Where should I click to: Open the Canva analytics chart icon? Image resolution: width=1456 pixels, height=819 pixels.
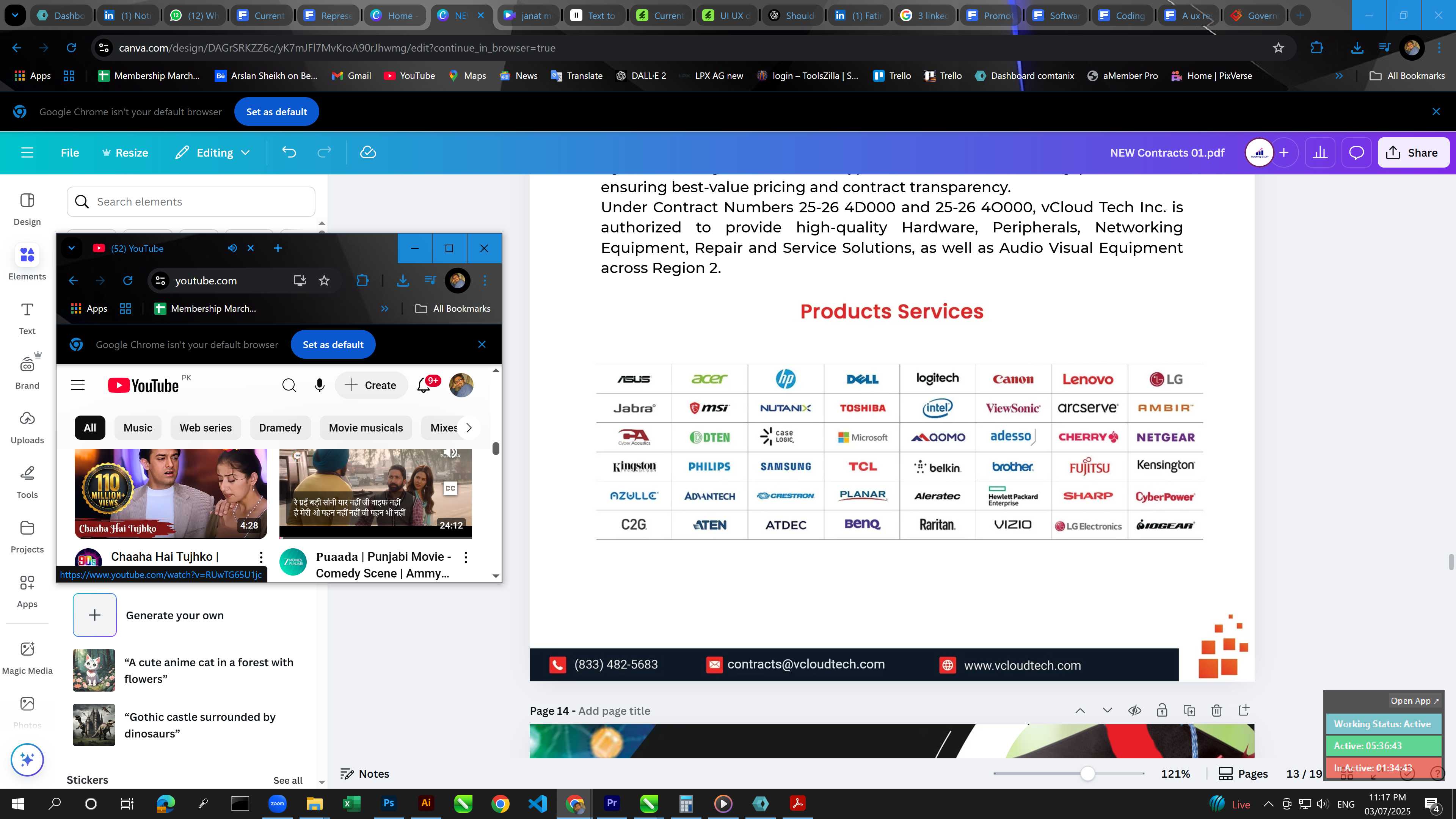coord(1320,152)
